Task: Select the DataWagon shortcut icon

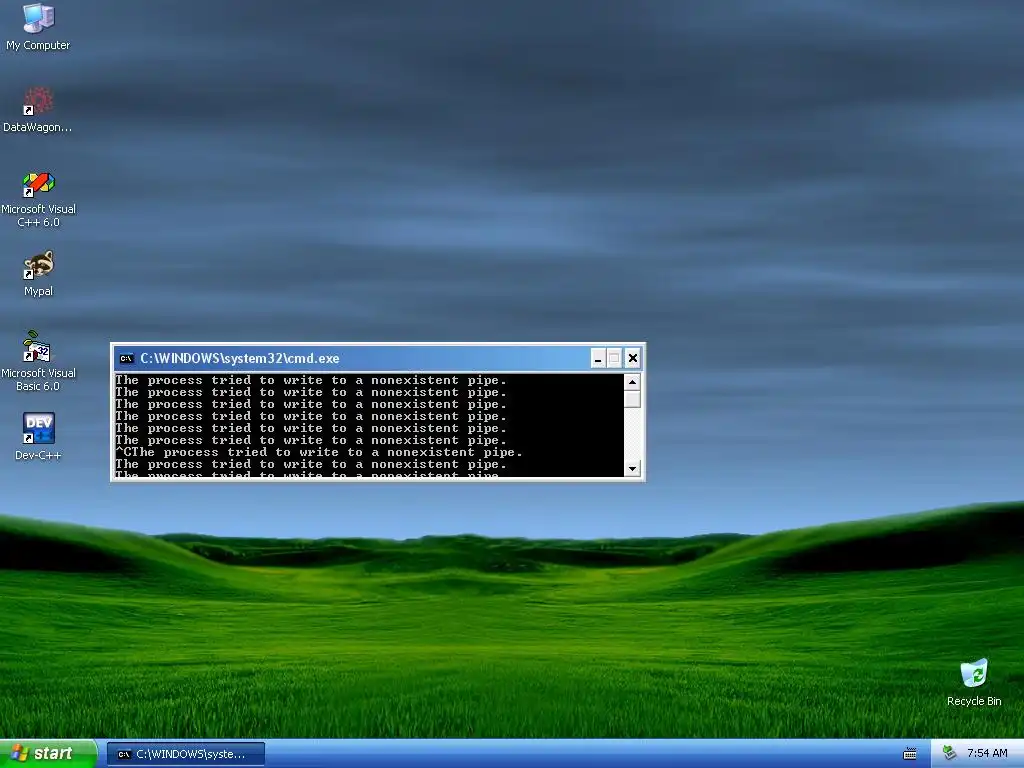Action: [x=38, y=110]
